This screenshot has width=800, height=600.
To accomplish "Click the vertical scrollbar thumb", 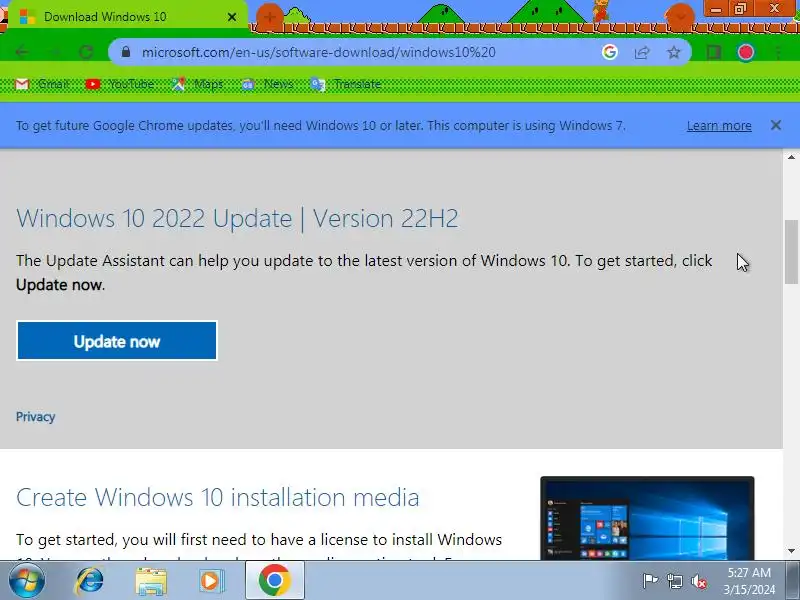I will click(791, 252).
